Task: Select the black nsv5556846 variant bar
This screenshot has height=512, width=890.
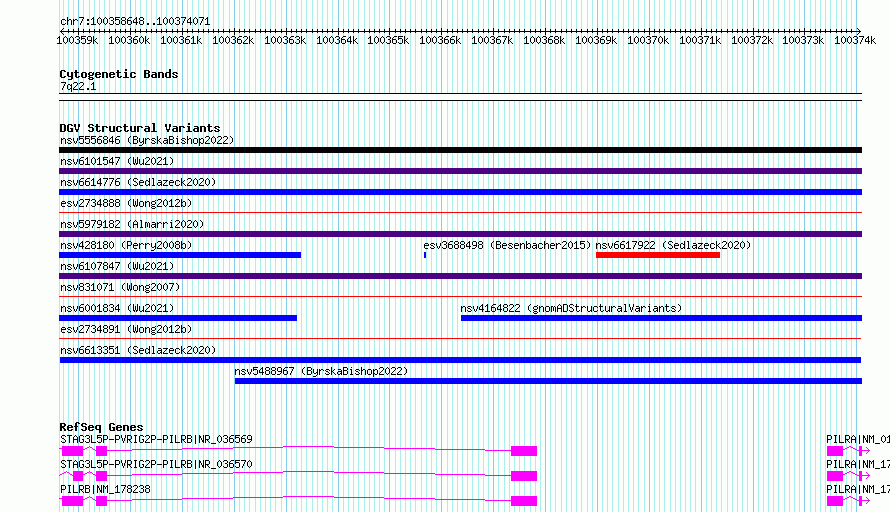Action: coord(460,150)
